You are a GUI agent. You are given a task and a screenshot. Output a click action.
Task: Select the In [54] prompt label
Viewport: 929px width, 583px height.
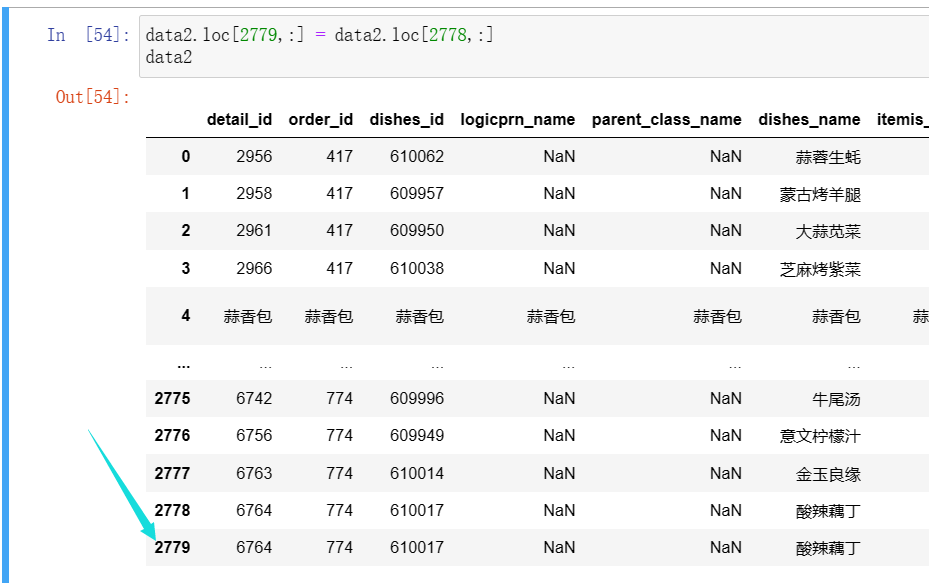click(x=88, y=35)
